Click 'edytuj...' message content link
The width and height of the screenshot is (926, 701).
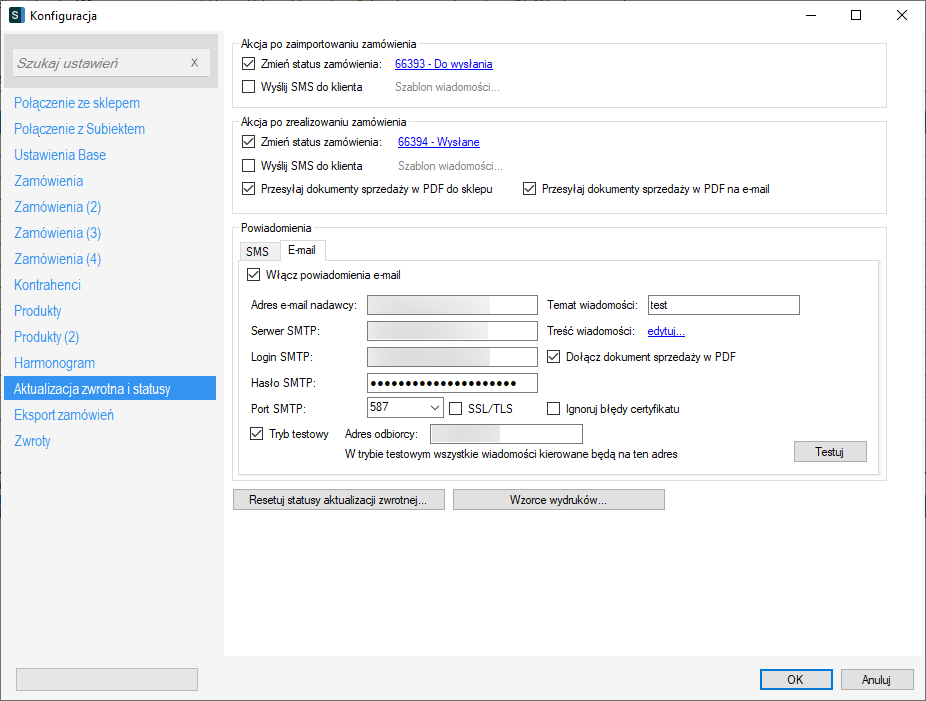[666, 331]
